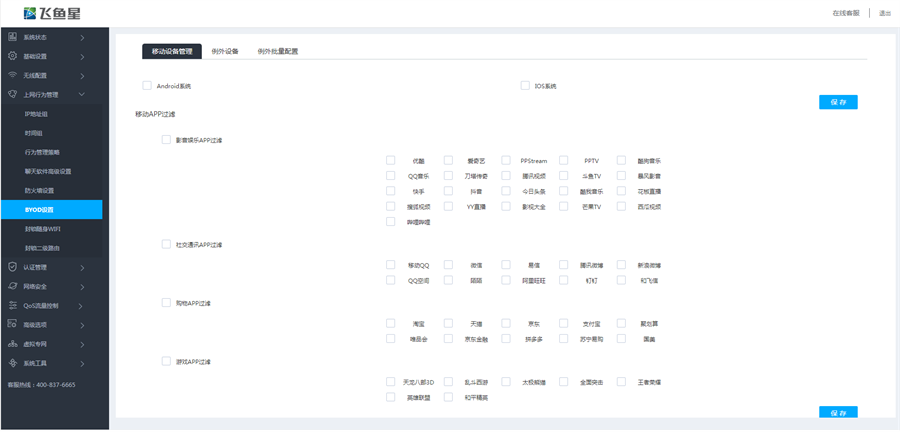Tick the 支付宝 checkbox
The width and height of the screenshot is (900, 432).
pos(564,323)
